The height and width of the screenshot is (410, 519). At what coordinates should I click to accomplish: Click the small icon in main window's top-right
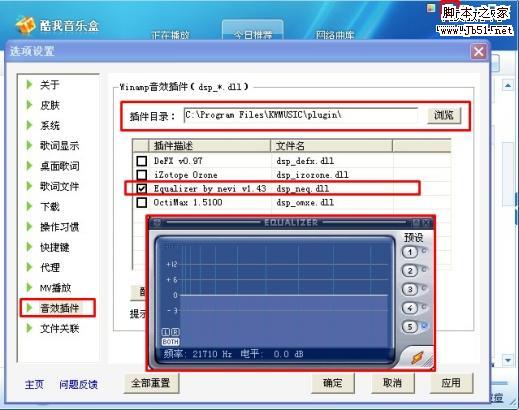tap(431, 8)
